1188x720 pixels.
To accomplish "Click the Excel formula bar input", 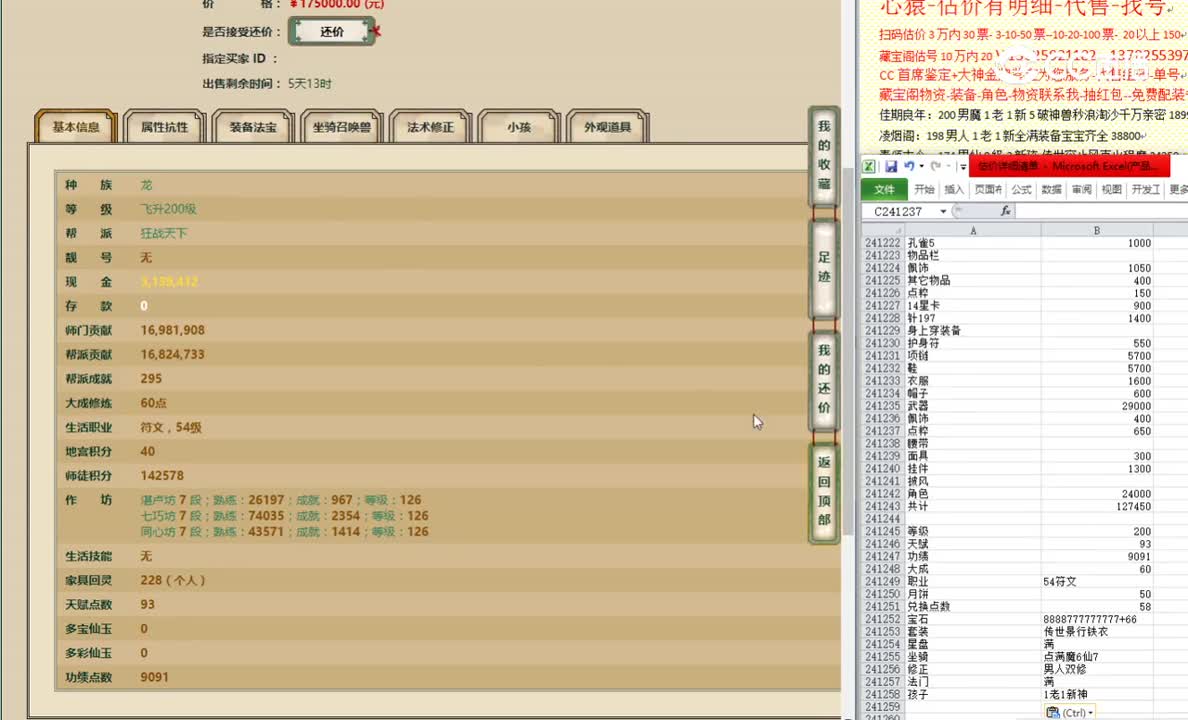I will (x=1102, y=211).
